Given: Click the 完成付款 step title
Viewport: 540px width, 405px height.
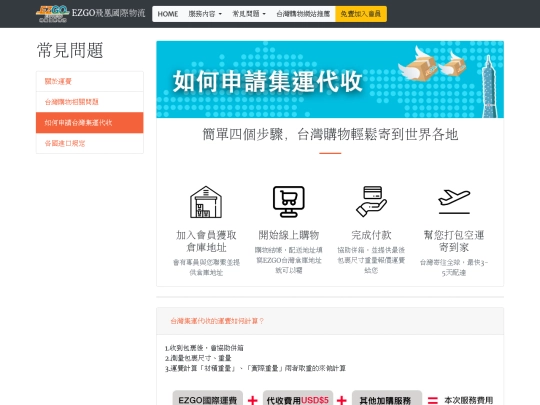Looking at the screenshot, I should click(371, 235).
